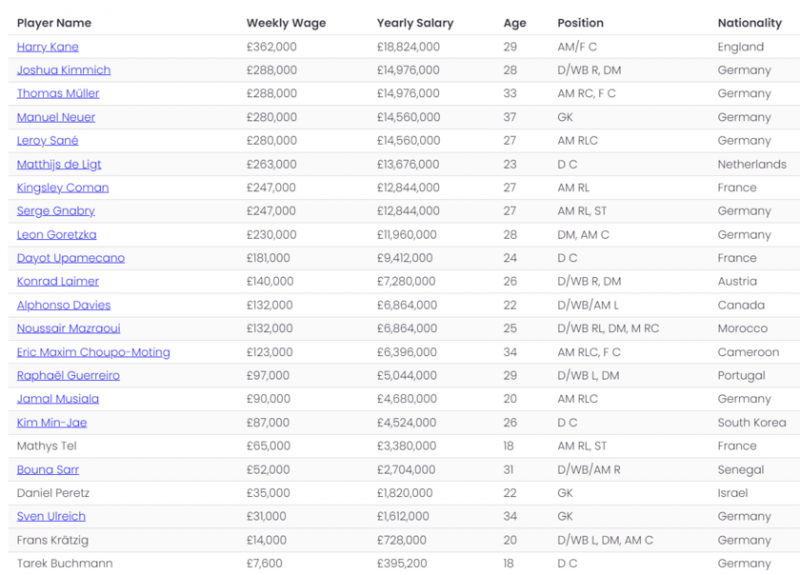Screen dimensions: 800x575
Task: Click Eric Maxim Choupo-Moting link
Action: click(93, 352)
